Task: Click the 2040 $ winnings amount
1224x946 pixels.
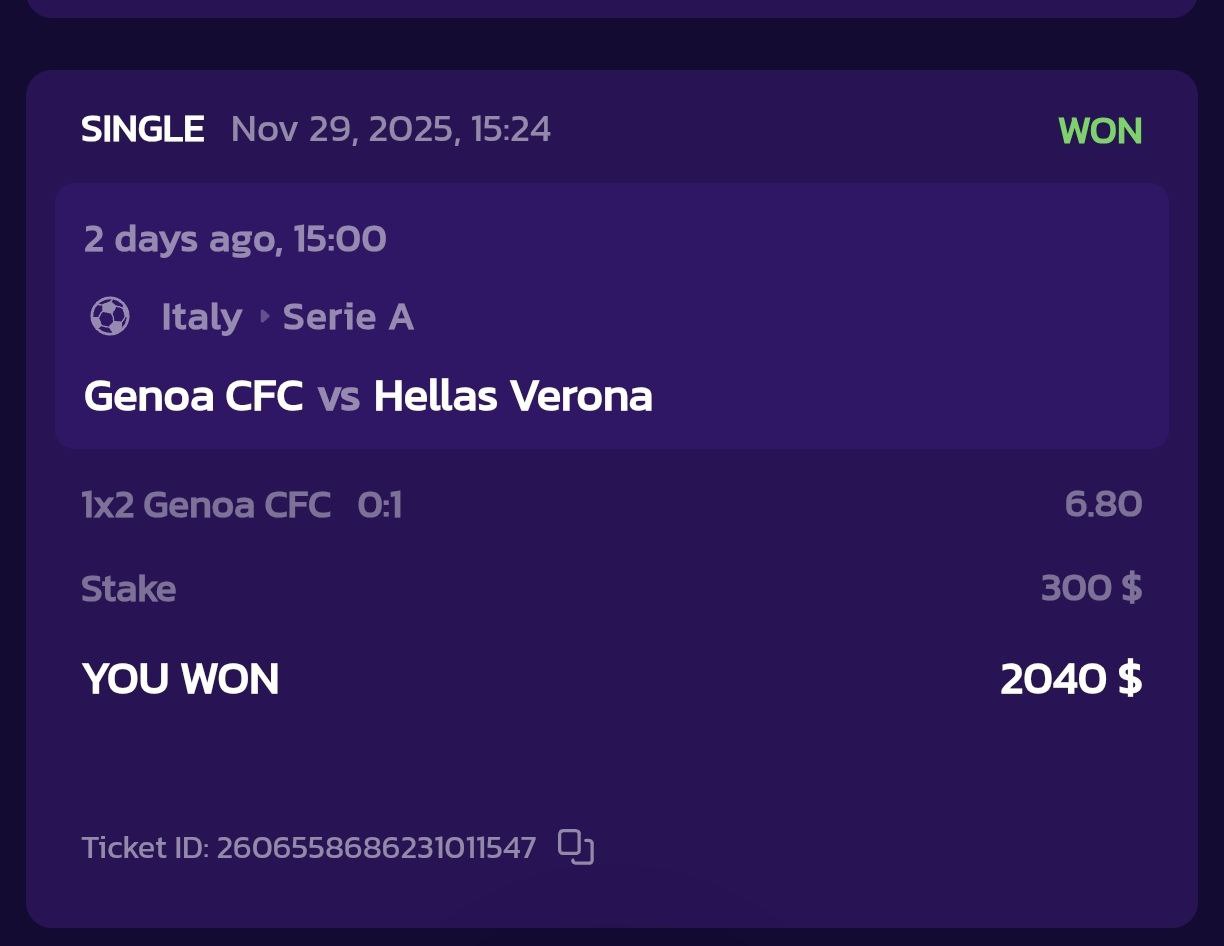Action: click(x=1071, y=679)
